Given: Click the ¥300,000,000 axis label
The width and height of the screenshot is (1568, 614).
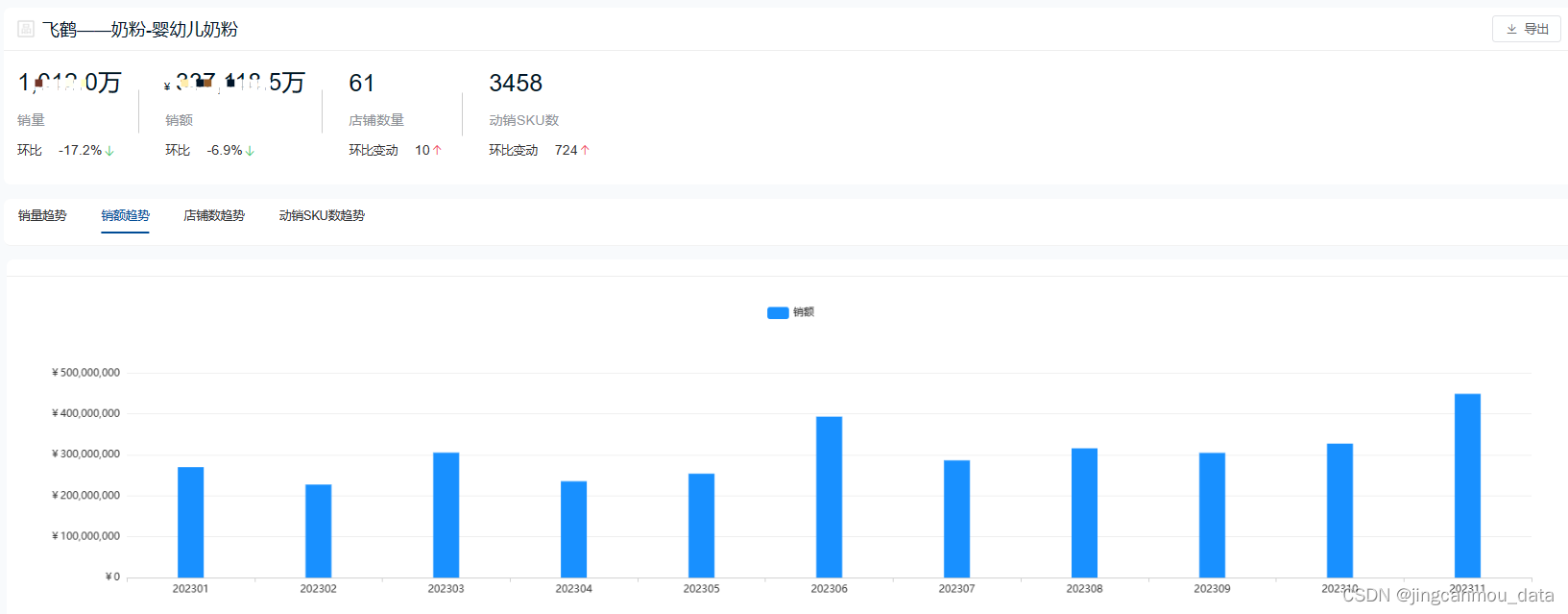Looking at the screenshot, I should coord(86,454).
